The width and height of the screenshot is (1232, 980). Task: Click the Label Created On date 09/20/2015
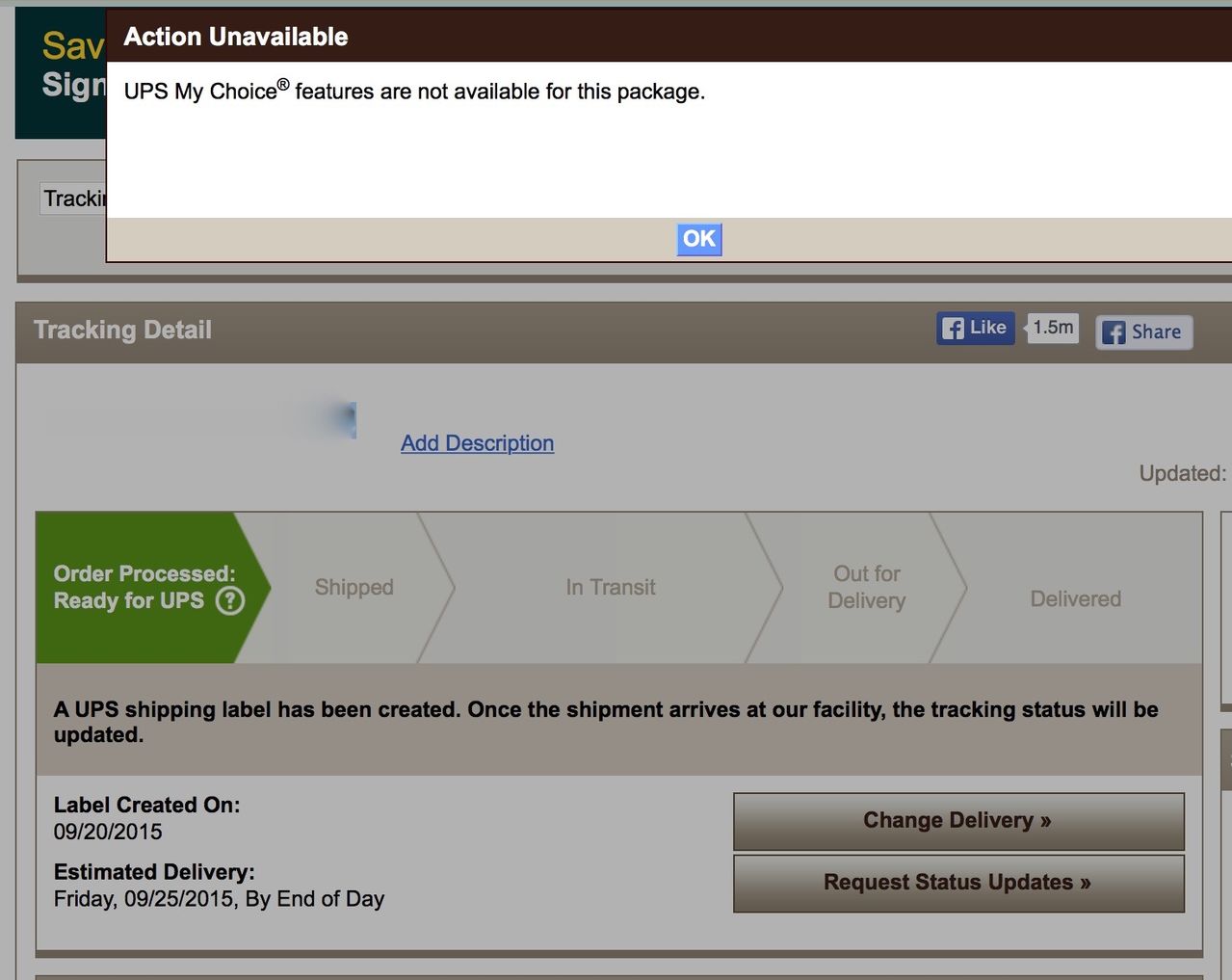108,832
